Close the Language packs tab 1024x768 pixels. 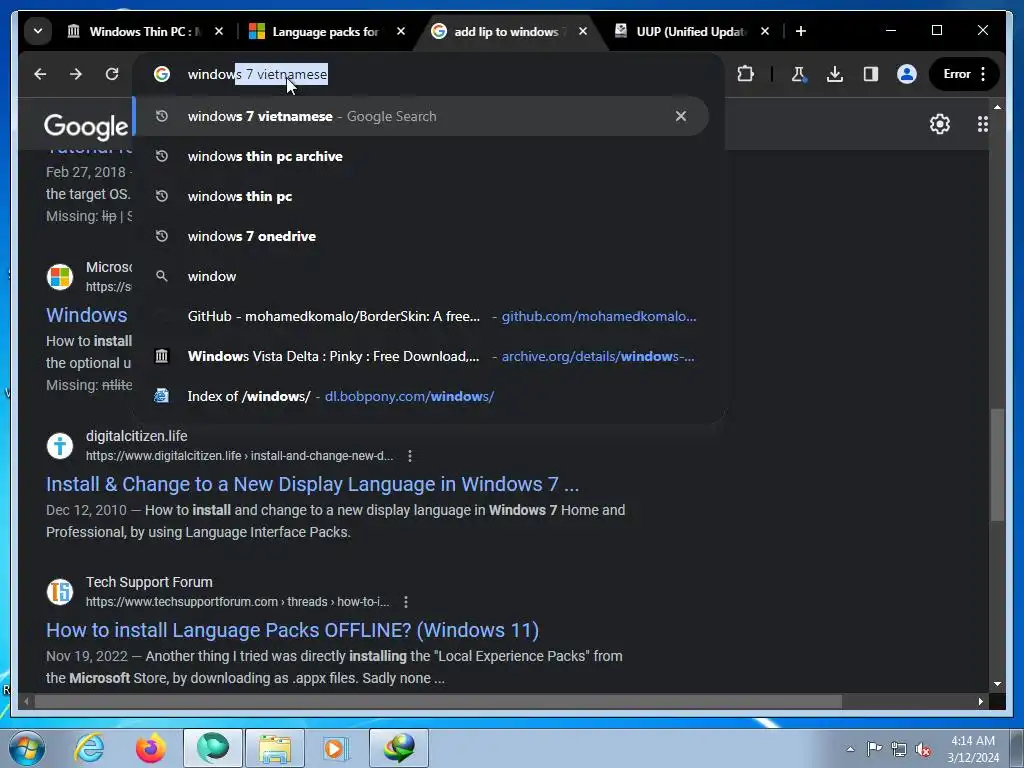pyautogui.click(x=401, y=31)
